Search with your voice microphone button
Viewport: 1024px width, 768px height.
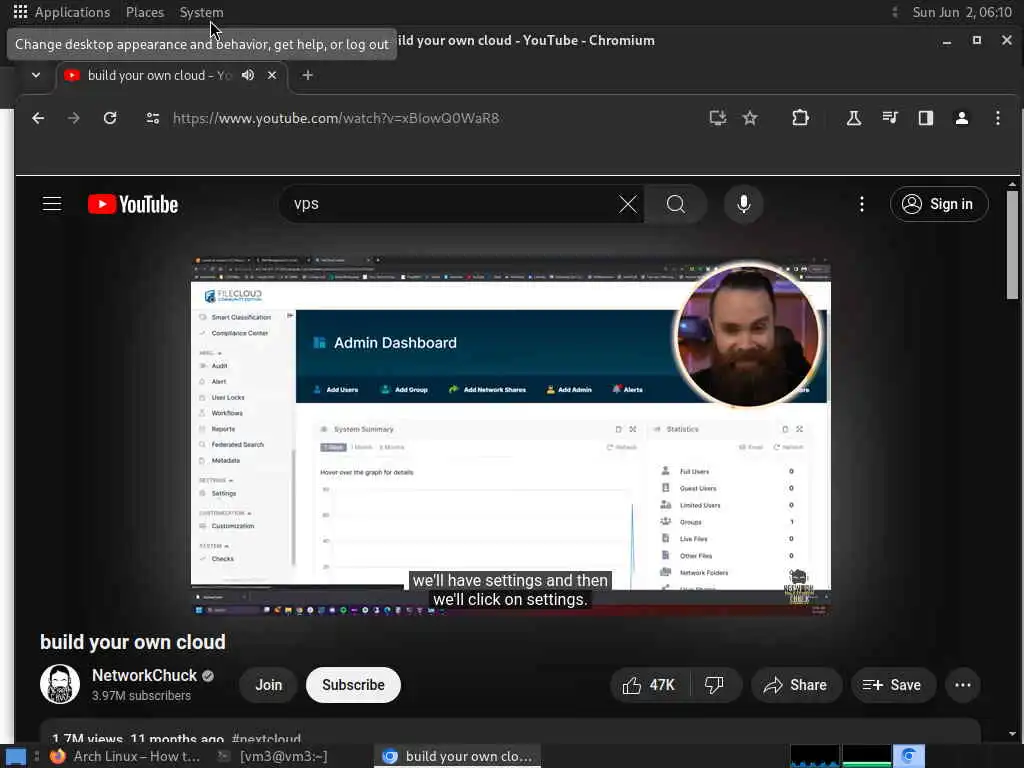click(743, 204)
